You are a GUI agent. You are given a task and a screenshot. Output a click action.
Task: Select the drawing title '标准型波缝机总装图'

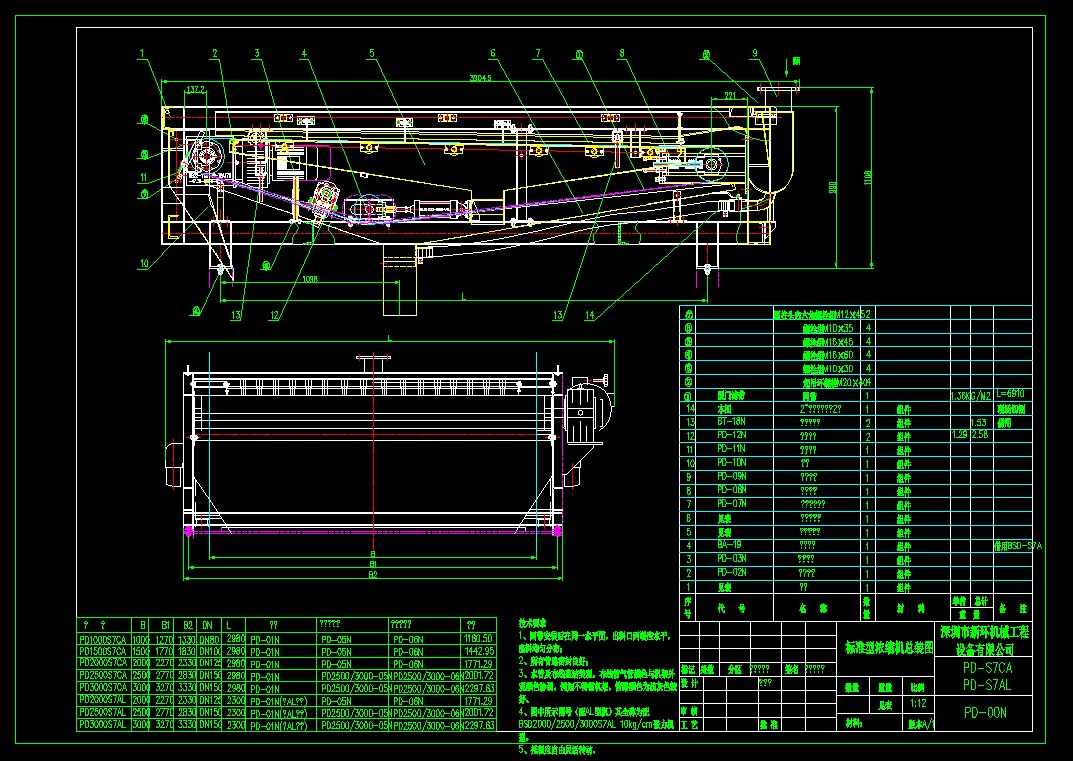coord(889,647)
